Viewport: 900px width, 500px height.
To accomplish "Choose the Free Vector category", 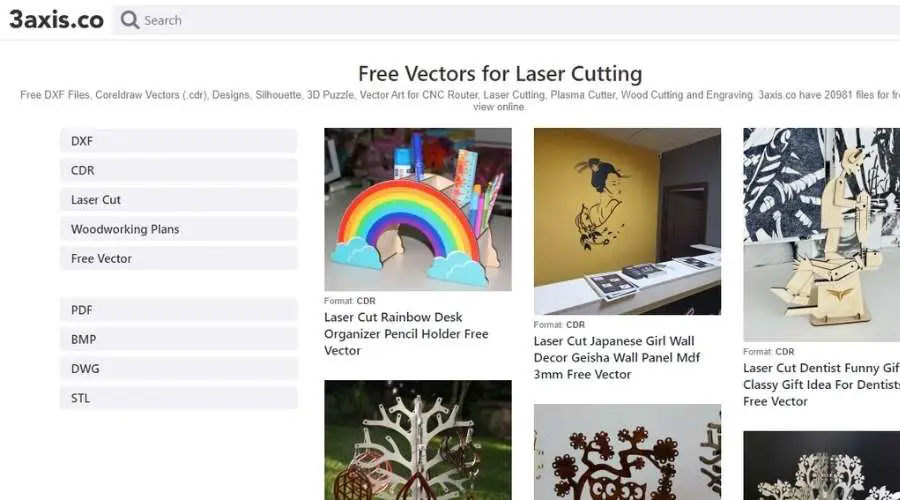I will (x=179, y=258).
